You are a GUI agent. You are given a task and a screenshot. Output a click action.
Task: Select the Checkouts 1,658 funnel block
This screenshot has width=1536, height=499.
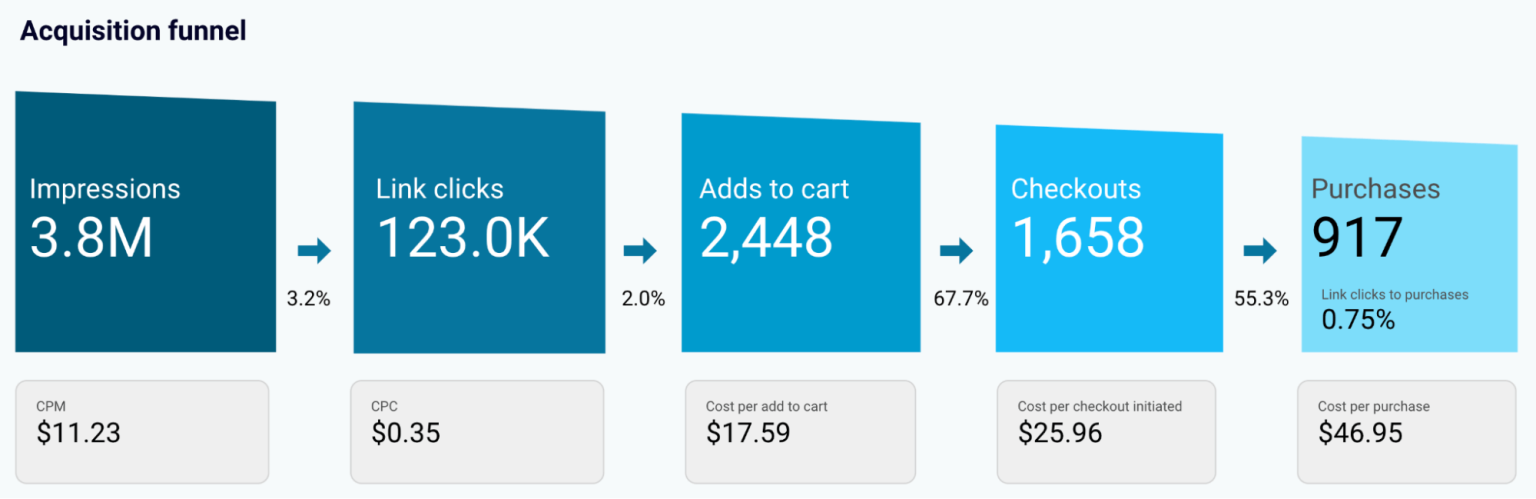(x=1108, y=239)
